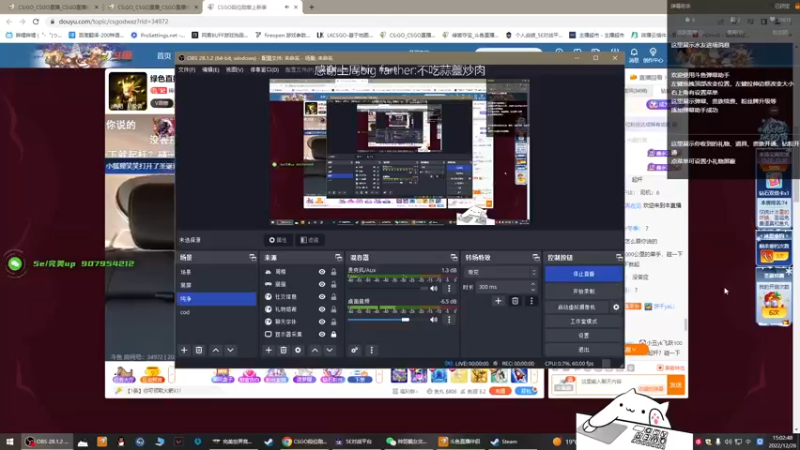Add a transition with the plus icon in 转场特效
The image size is (800, 450).
coord(498,302)
